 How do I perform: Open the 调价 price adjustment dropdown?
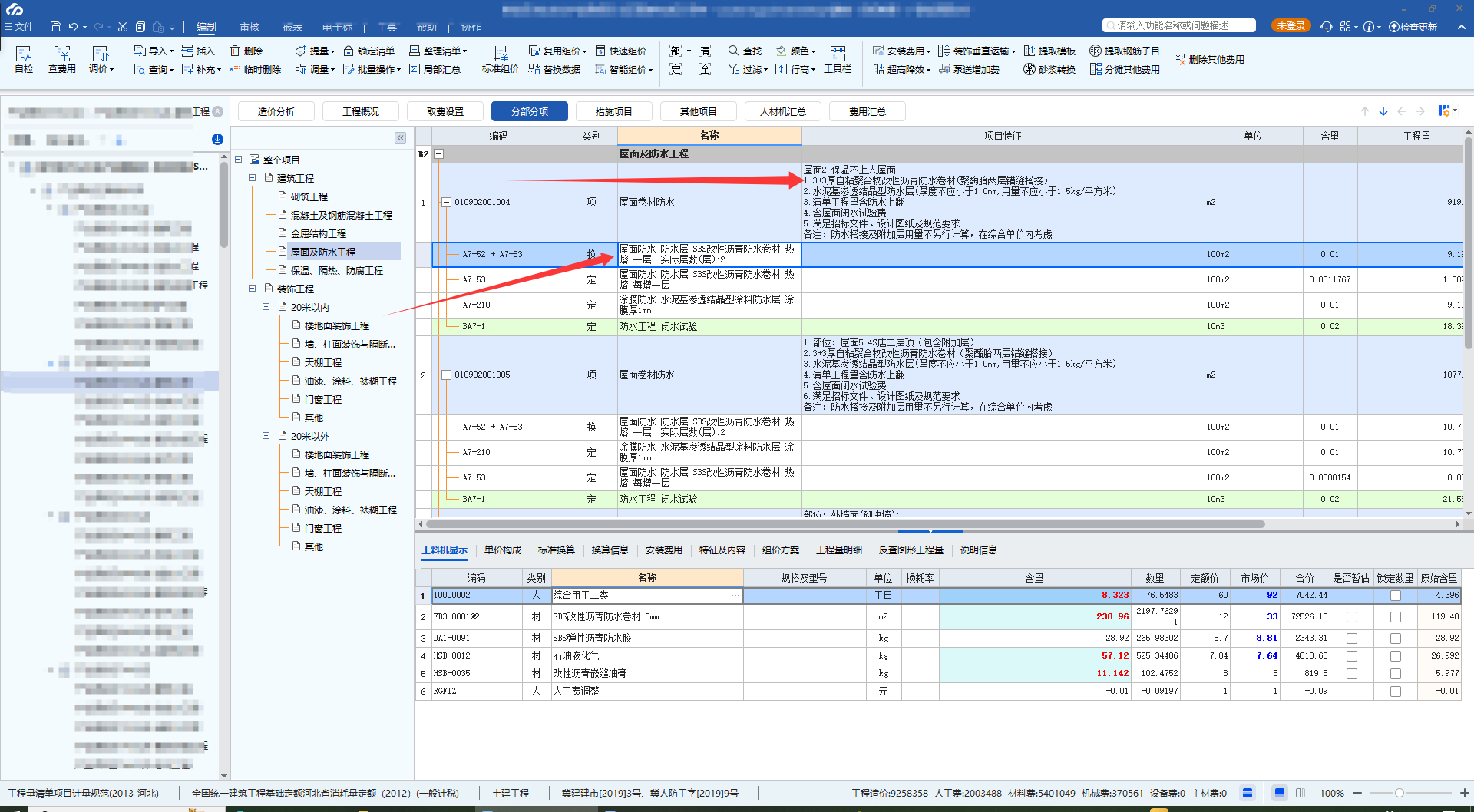point(101,59)
